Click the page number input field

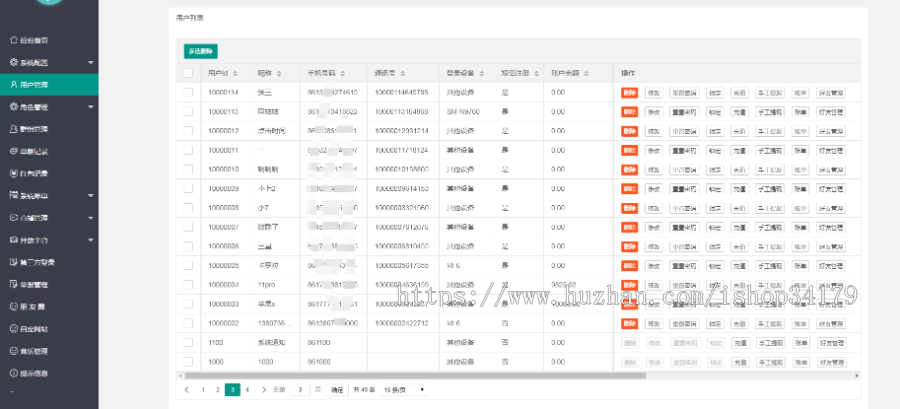300,390
